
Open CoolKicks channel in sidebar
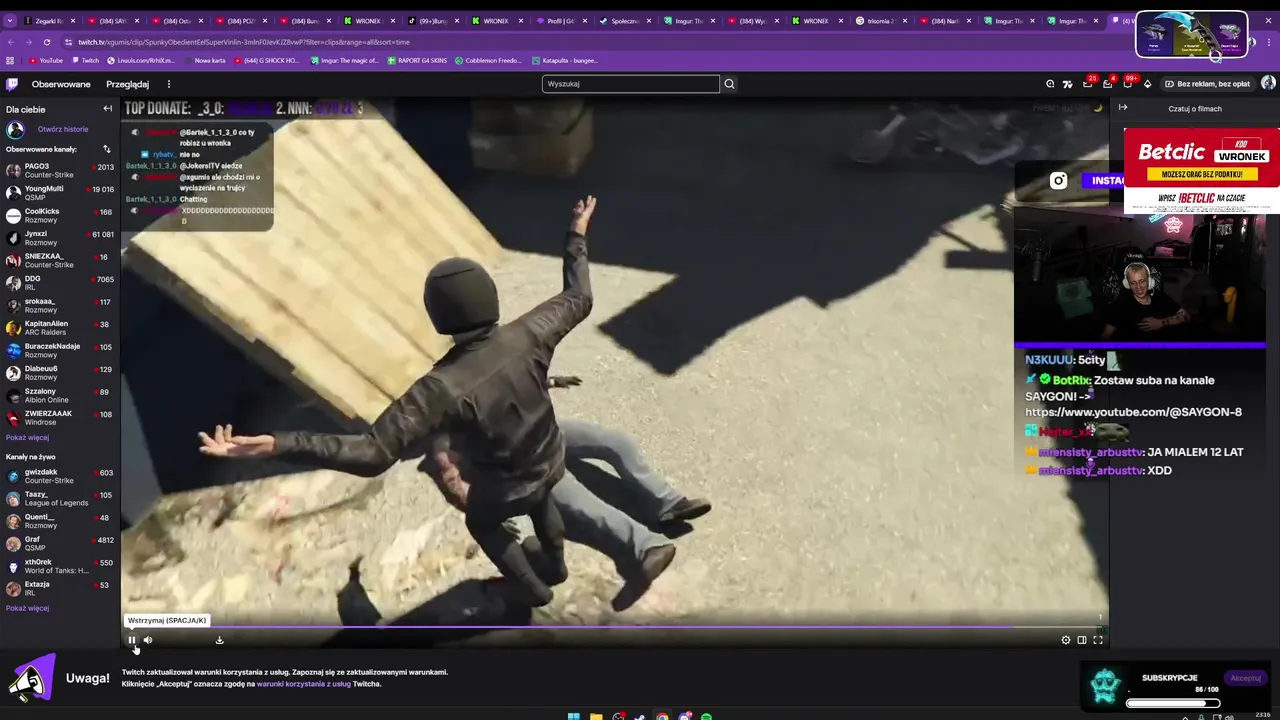click(x=60, y=215)
